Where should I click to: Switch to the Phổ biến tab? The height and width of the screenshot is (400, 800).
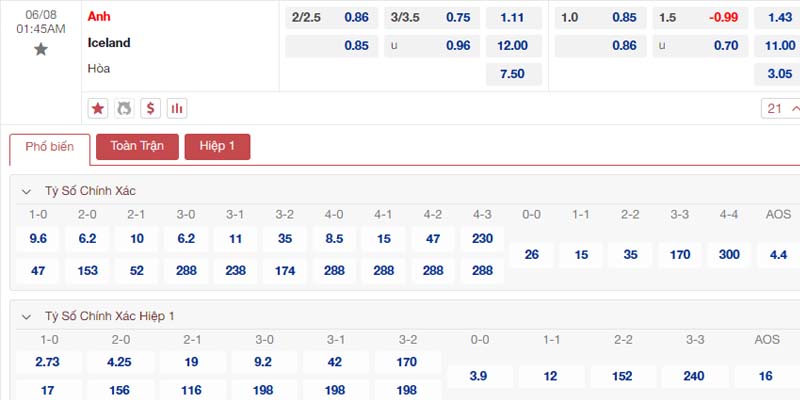point(50,147)
